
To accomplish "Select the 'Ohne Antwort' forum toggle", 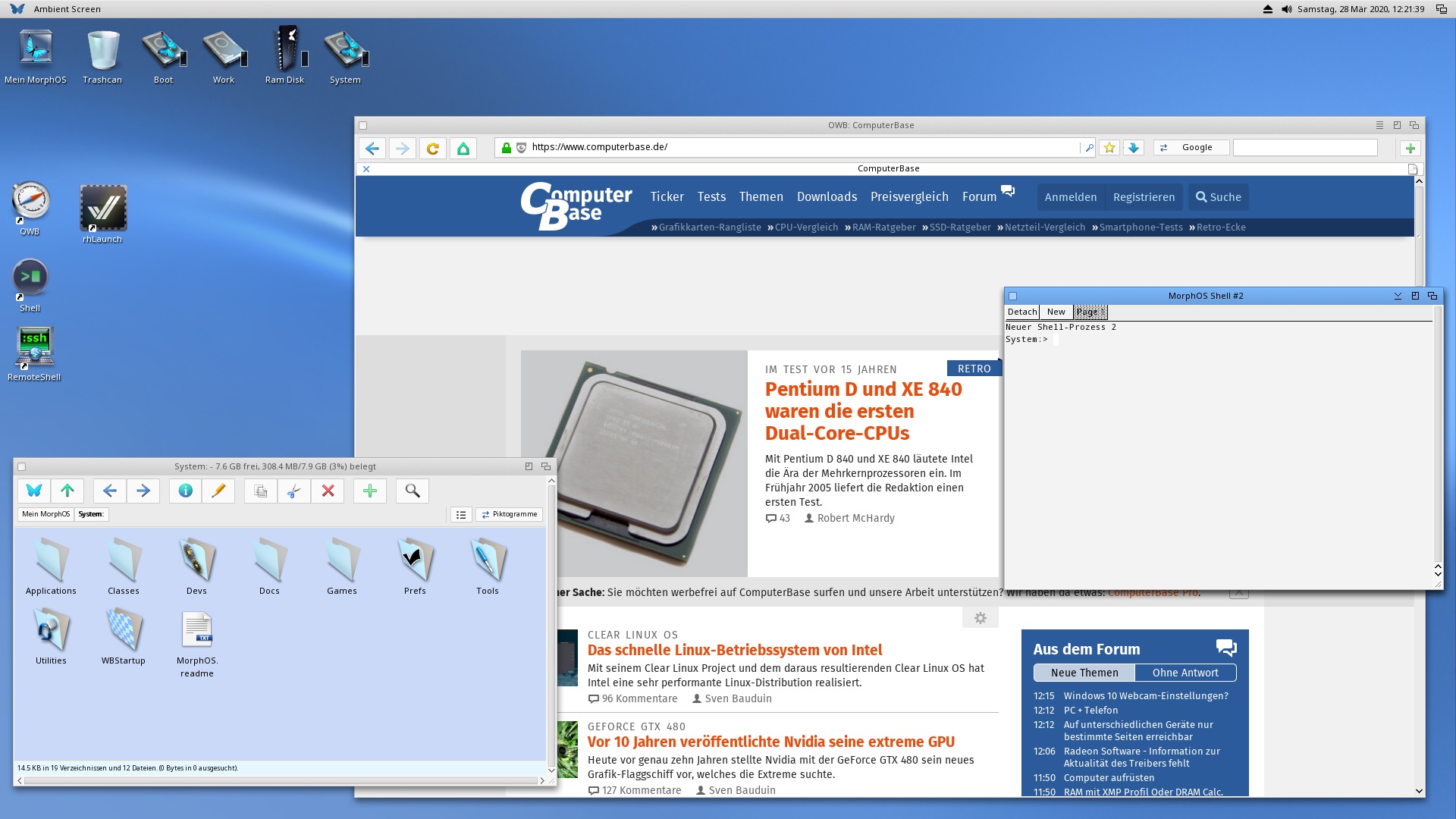I will pyautogui.click(x=1185, y=673).
